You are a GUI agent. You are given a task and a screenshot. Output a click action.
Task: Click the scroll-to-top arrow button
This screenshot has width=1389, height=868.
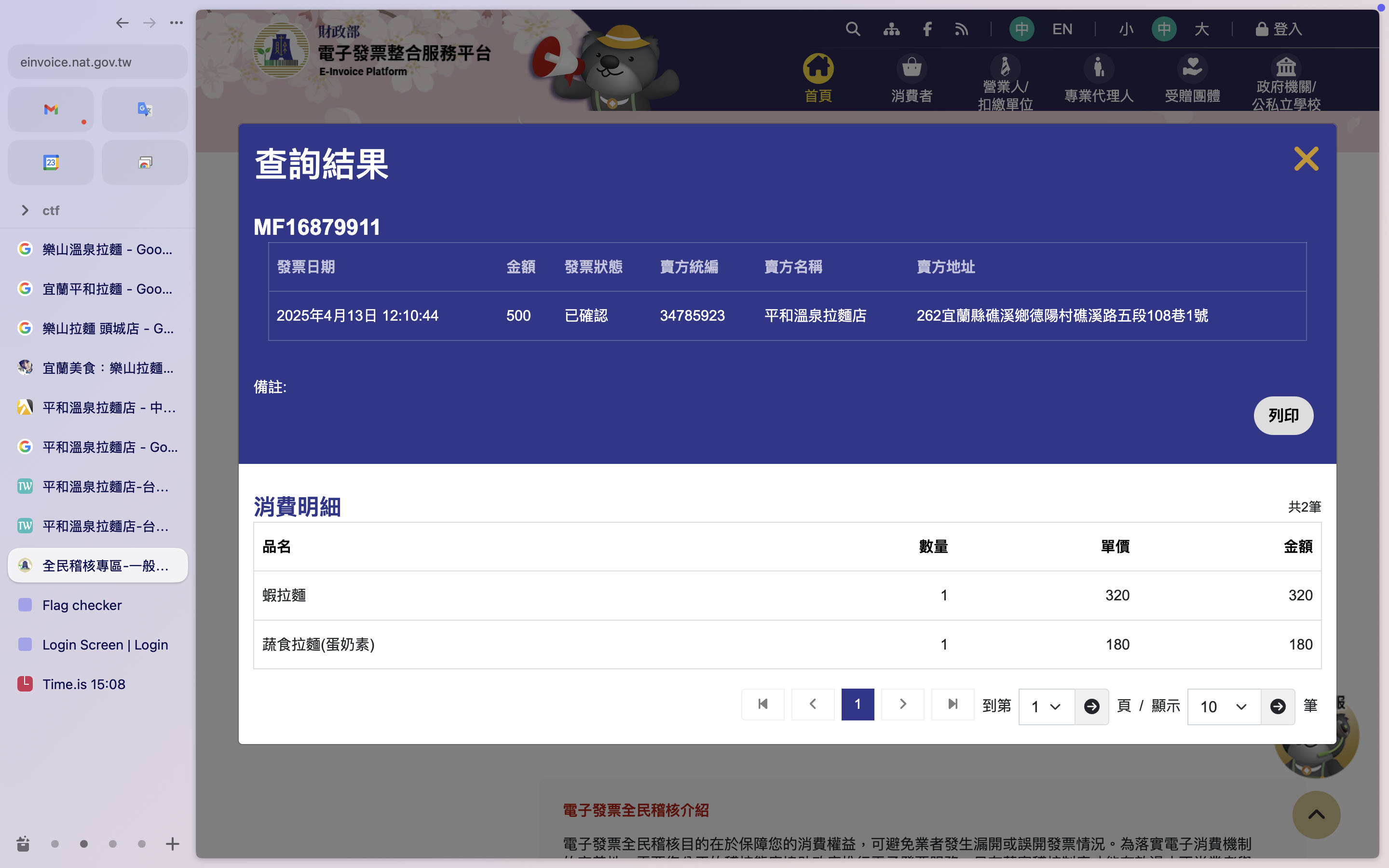tap(1316, 814)
